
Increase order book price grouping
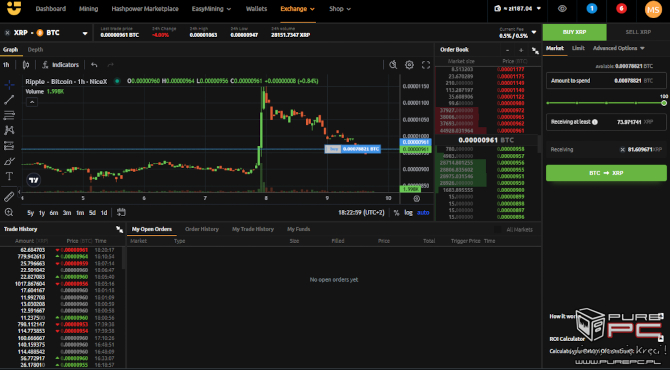point(521,50)
